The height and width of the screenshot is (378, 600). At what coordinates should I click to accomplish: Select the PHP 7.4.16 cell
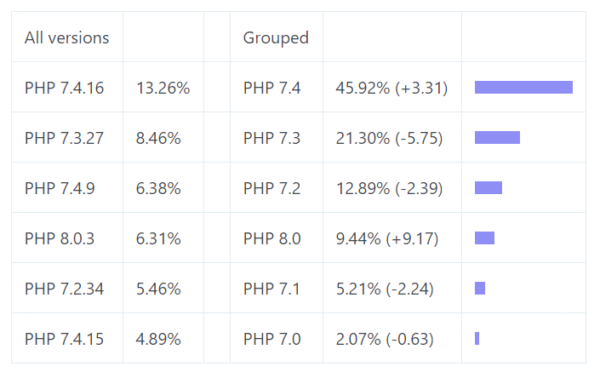(x=64, y=88)
